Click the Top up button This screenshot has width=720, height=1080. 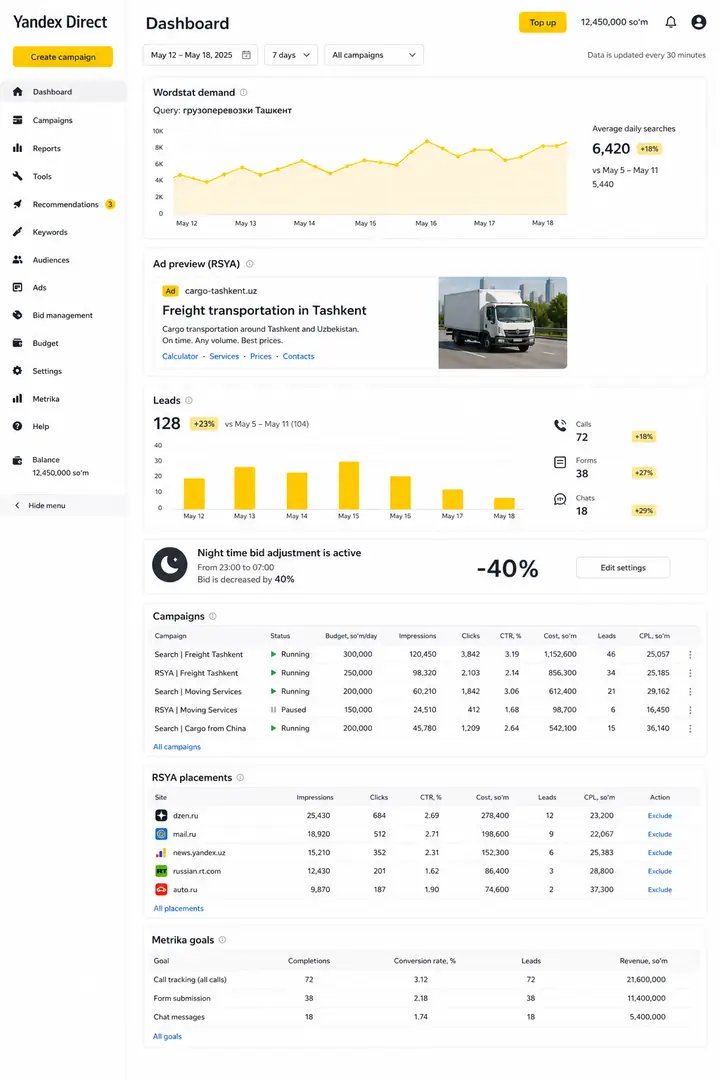click(542, 23)
